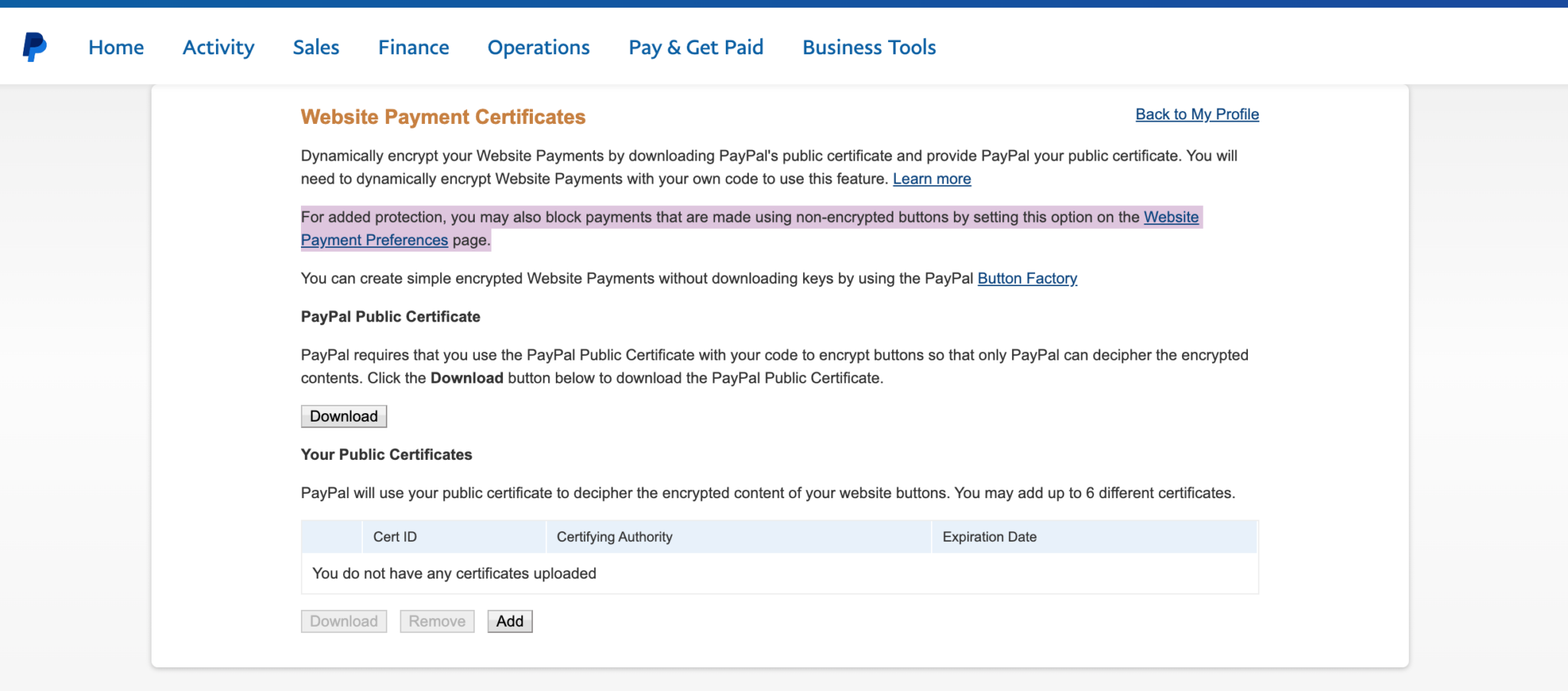Viewport: 1568px width, 691px height.
Task: Open the Button Factory link
Action: [x=1027, y=278]
